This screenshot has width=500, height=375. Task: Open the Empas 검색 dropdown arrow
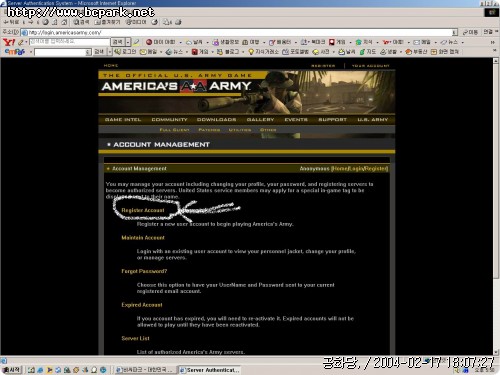109,52
